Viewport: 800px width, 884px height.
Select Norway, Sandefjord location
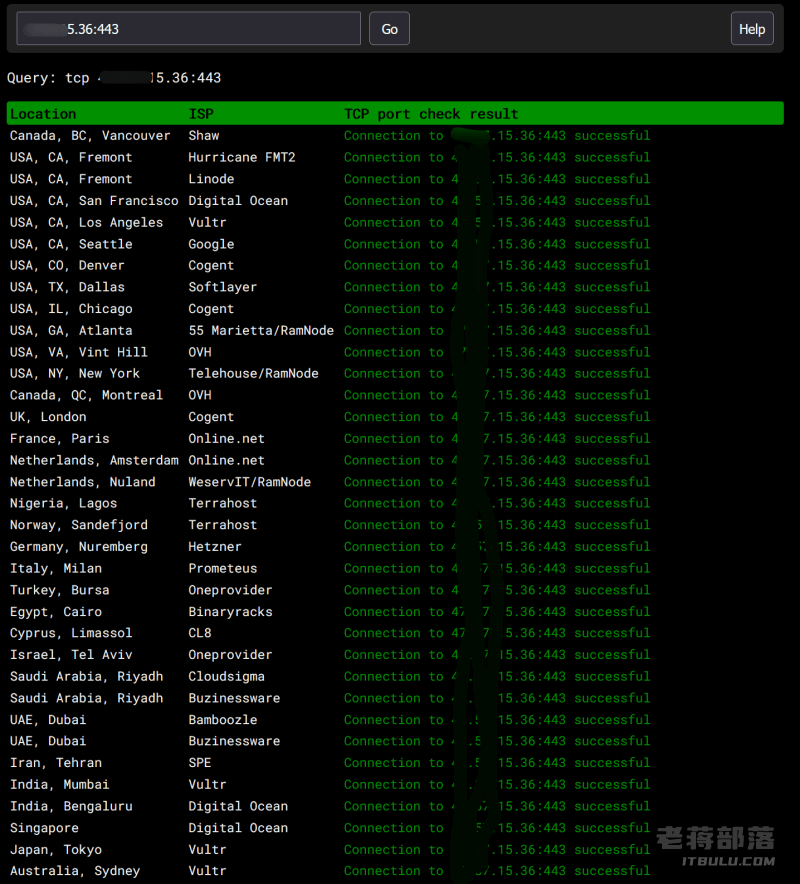point(78,525)
